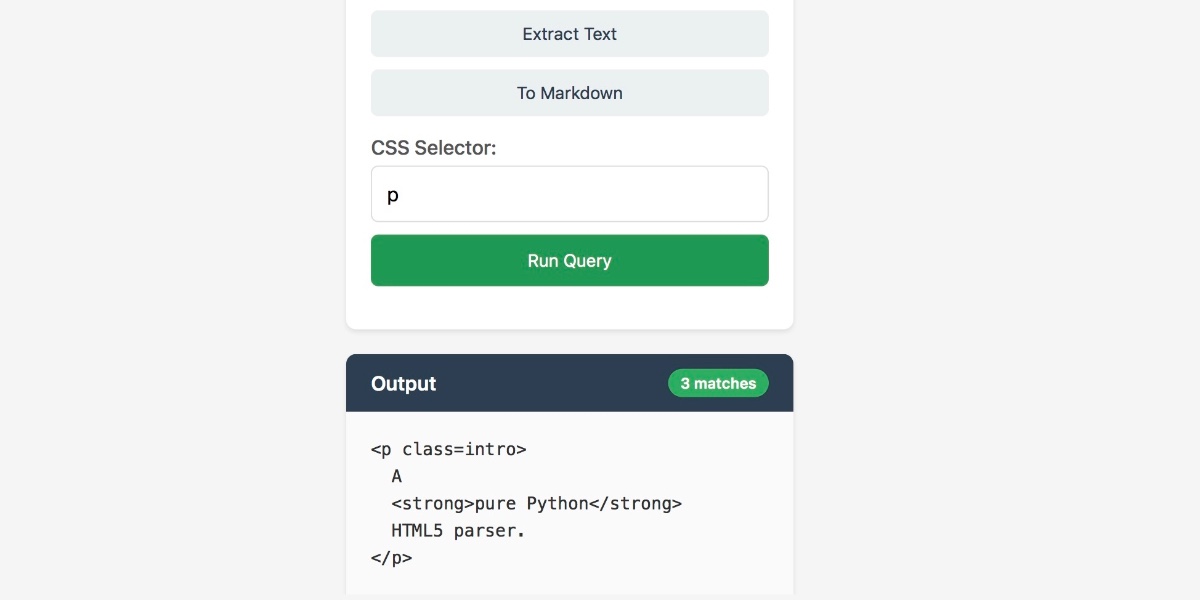Screen dimensions: 1200x600
Task: Click the Output panel heading text
Action: 403,384
